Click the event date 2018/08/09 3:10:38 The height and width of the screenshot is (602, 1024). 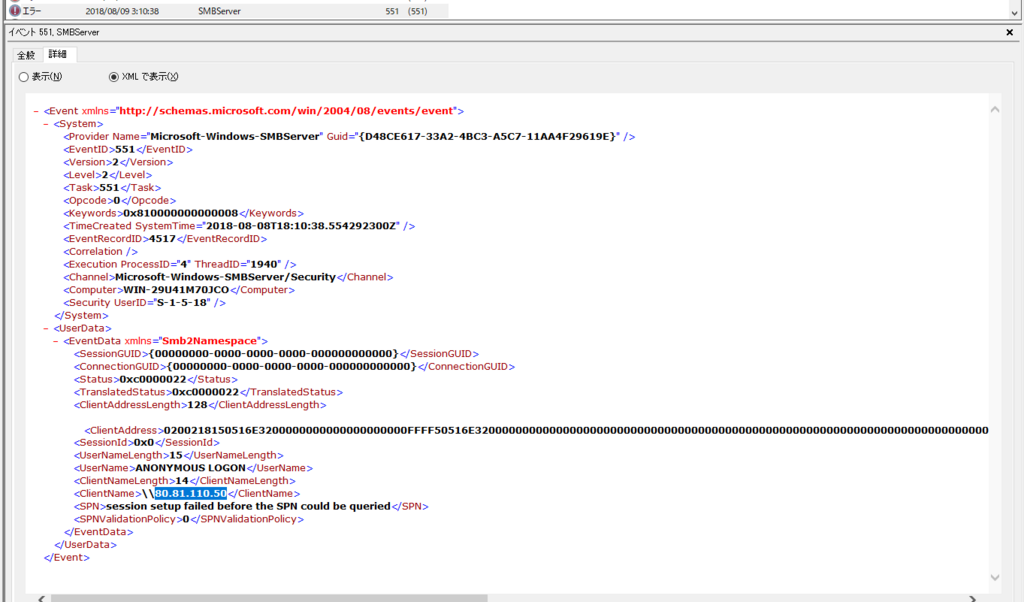pos(122,11)
